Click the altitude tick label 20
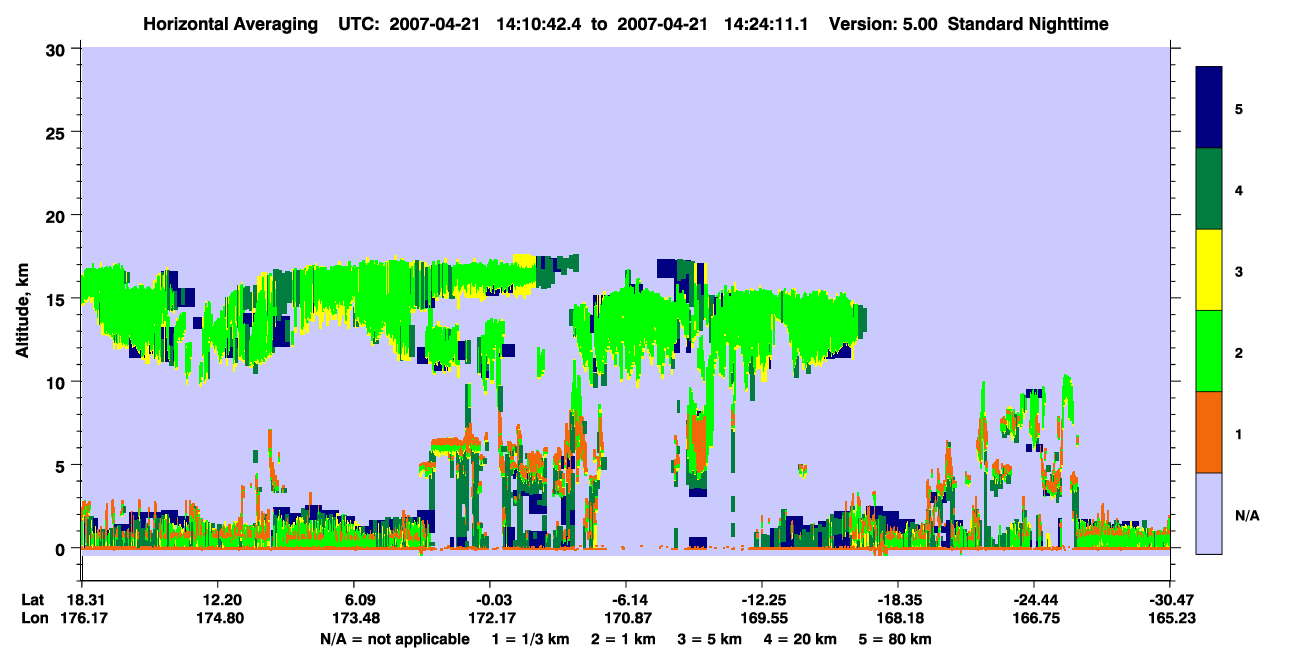 [x=58, y=215]
